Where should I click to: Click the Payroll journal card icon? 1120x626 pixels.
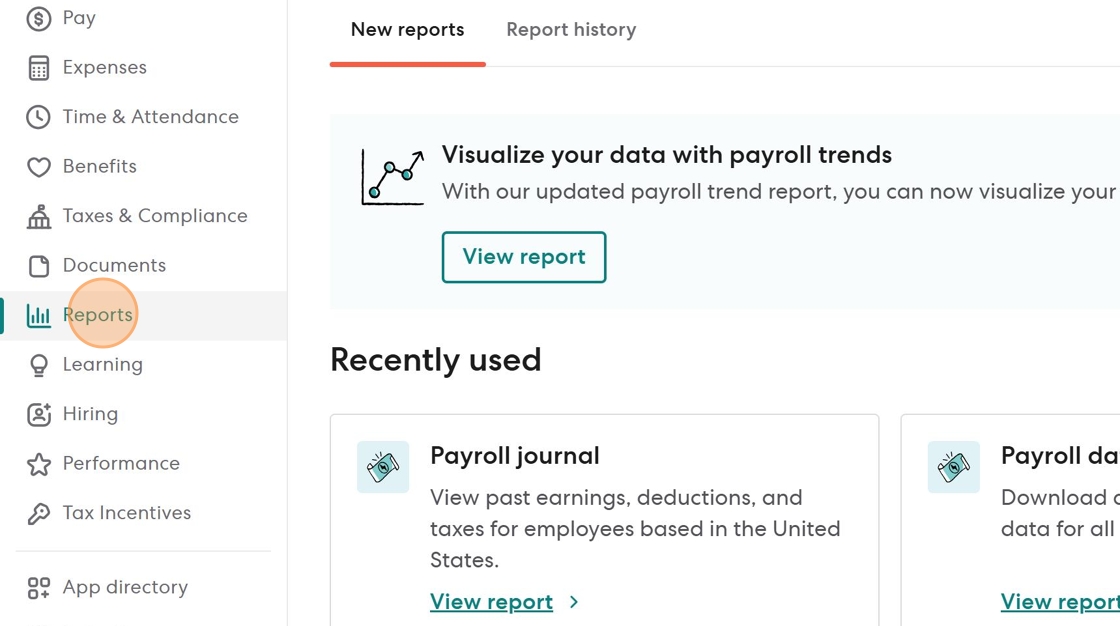click(383, 467)
